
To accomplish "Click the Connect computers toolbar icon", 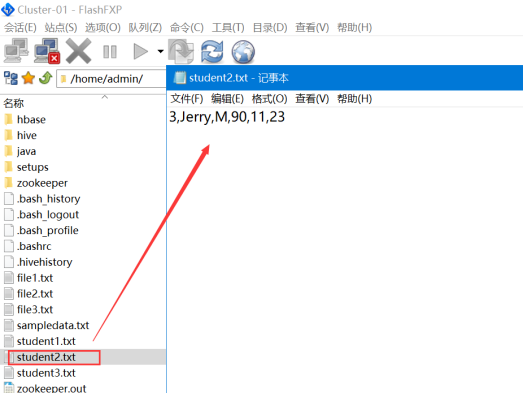I will click(x=16, y=51).
